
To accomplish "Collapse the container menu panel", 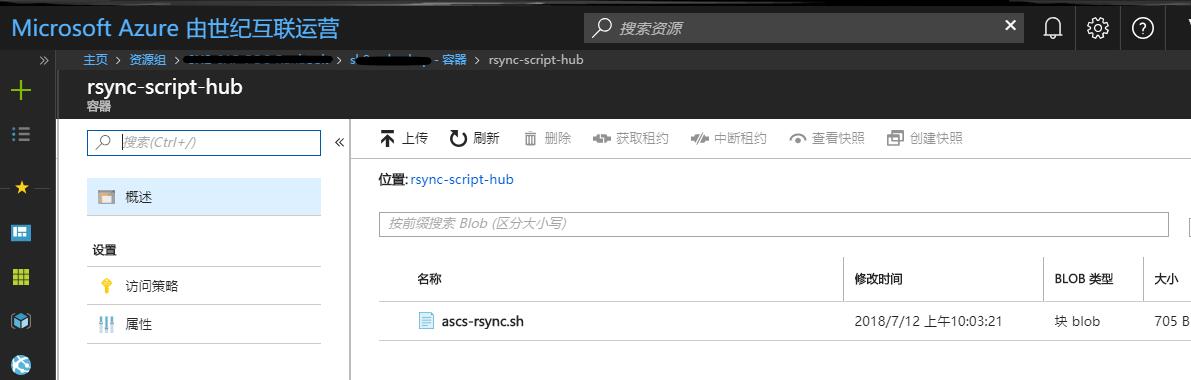I will pyautogui.click(x=340, y=142).
